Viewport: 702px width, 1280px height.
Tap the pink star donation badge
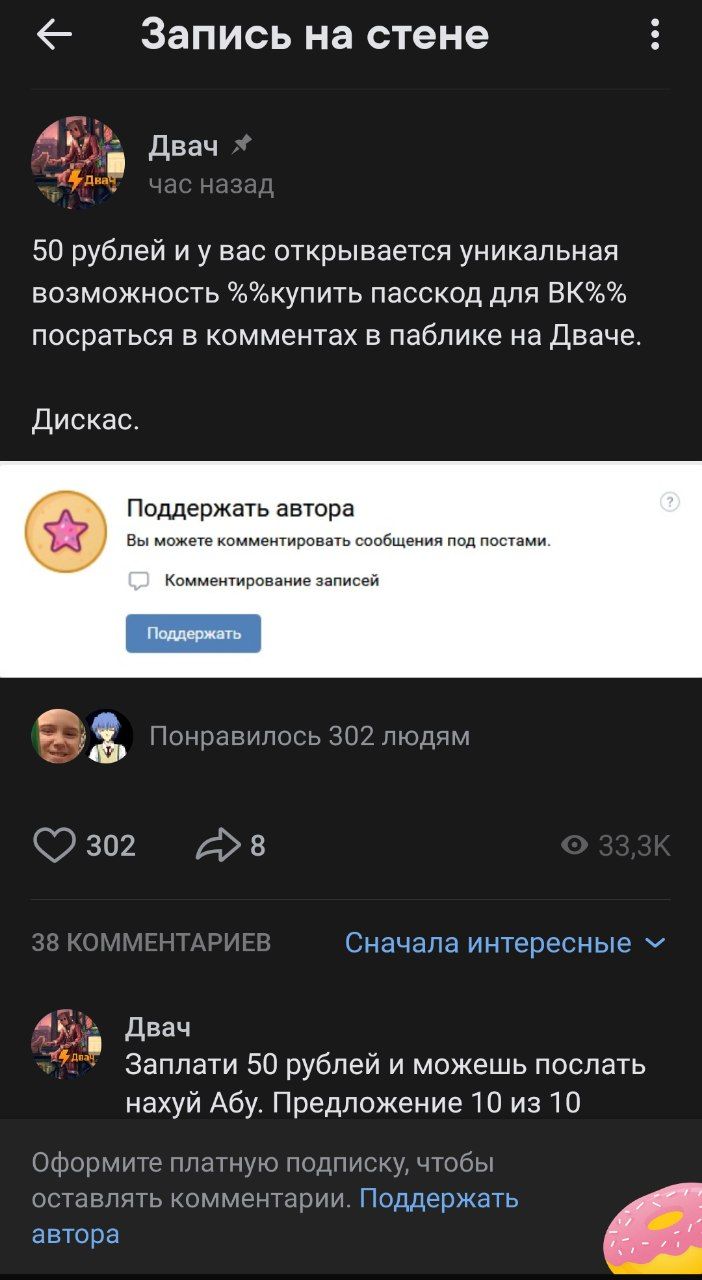(66, 531)
